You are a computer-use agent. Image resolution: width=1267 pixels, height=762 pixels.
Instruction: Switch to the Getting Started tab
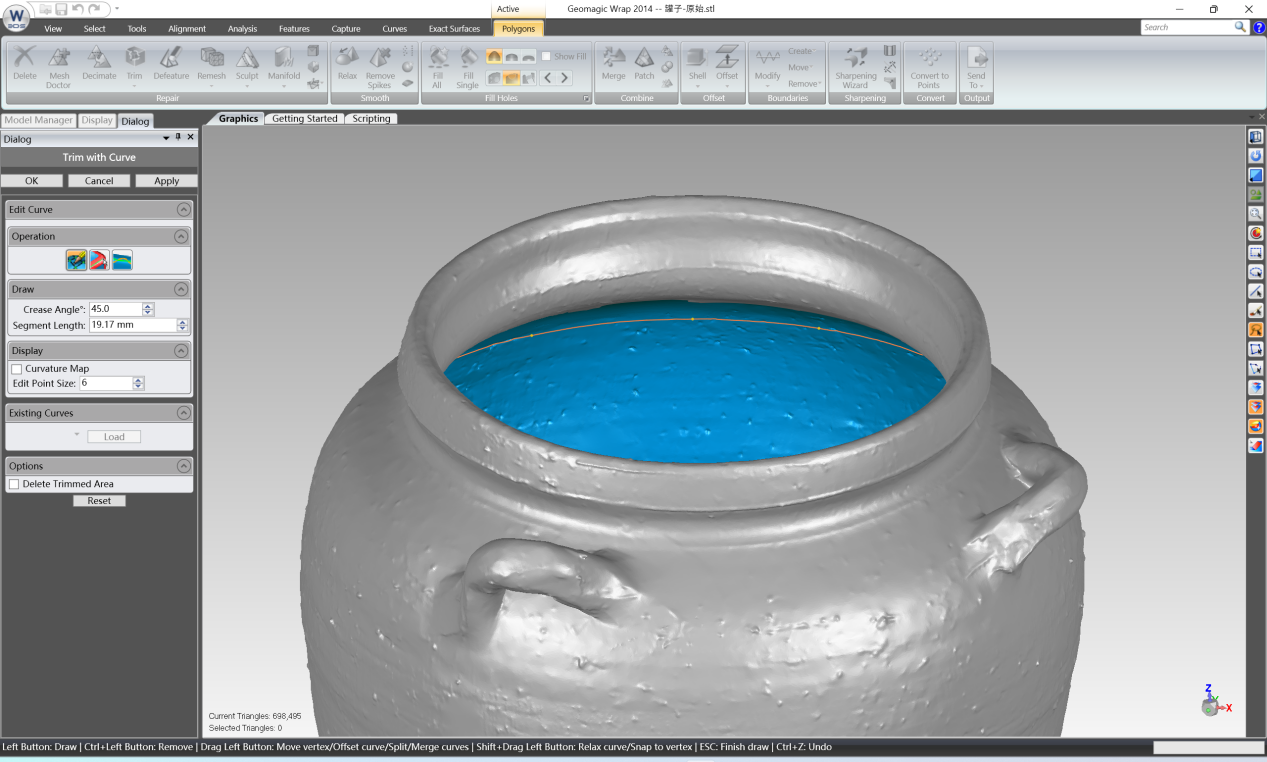point(304,118)
